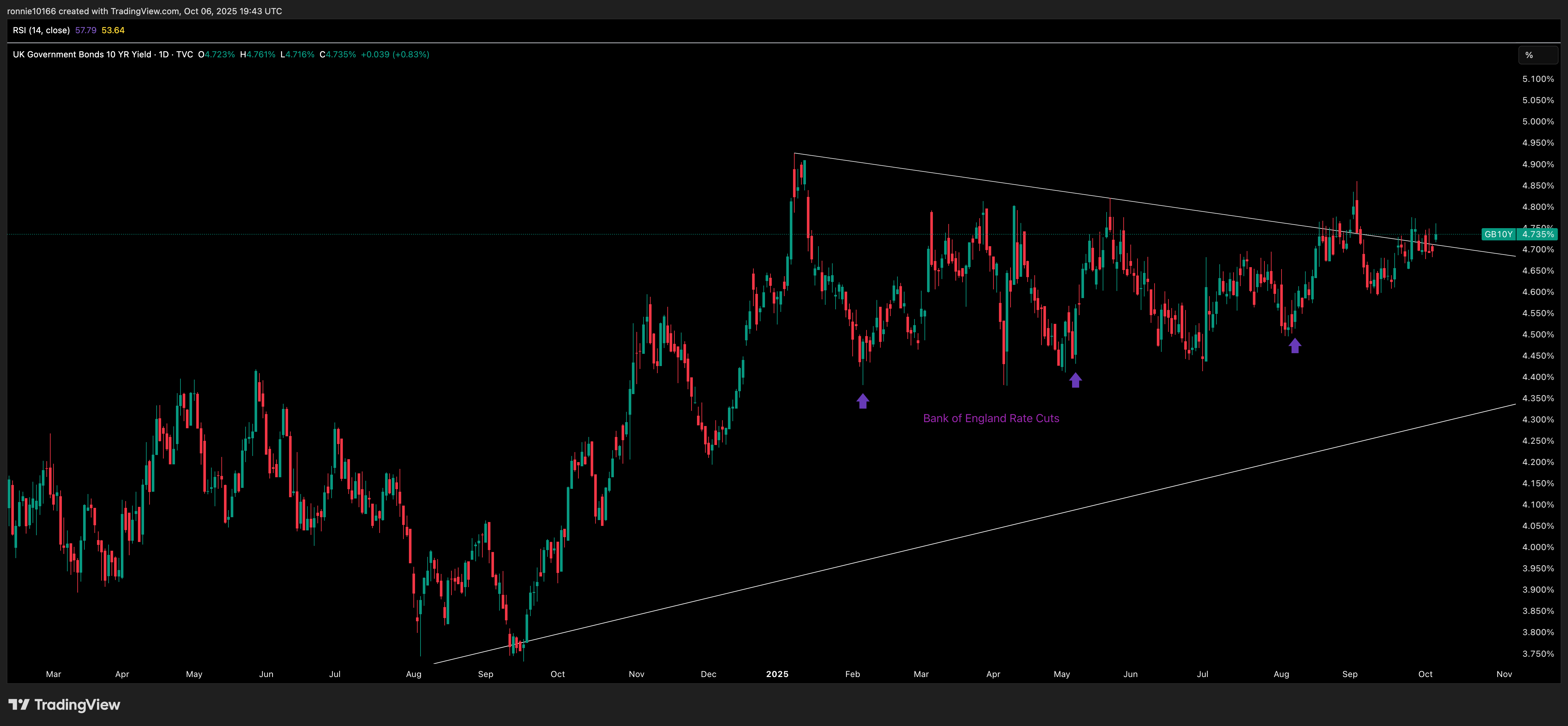This screenshot has width=1568, height=726.
Task: Click the February rate cut arrow
Action: tap(863, 401)
